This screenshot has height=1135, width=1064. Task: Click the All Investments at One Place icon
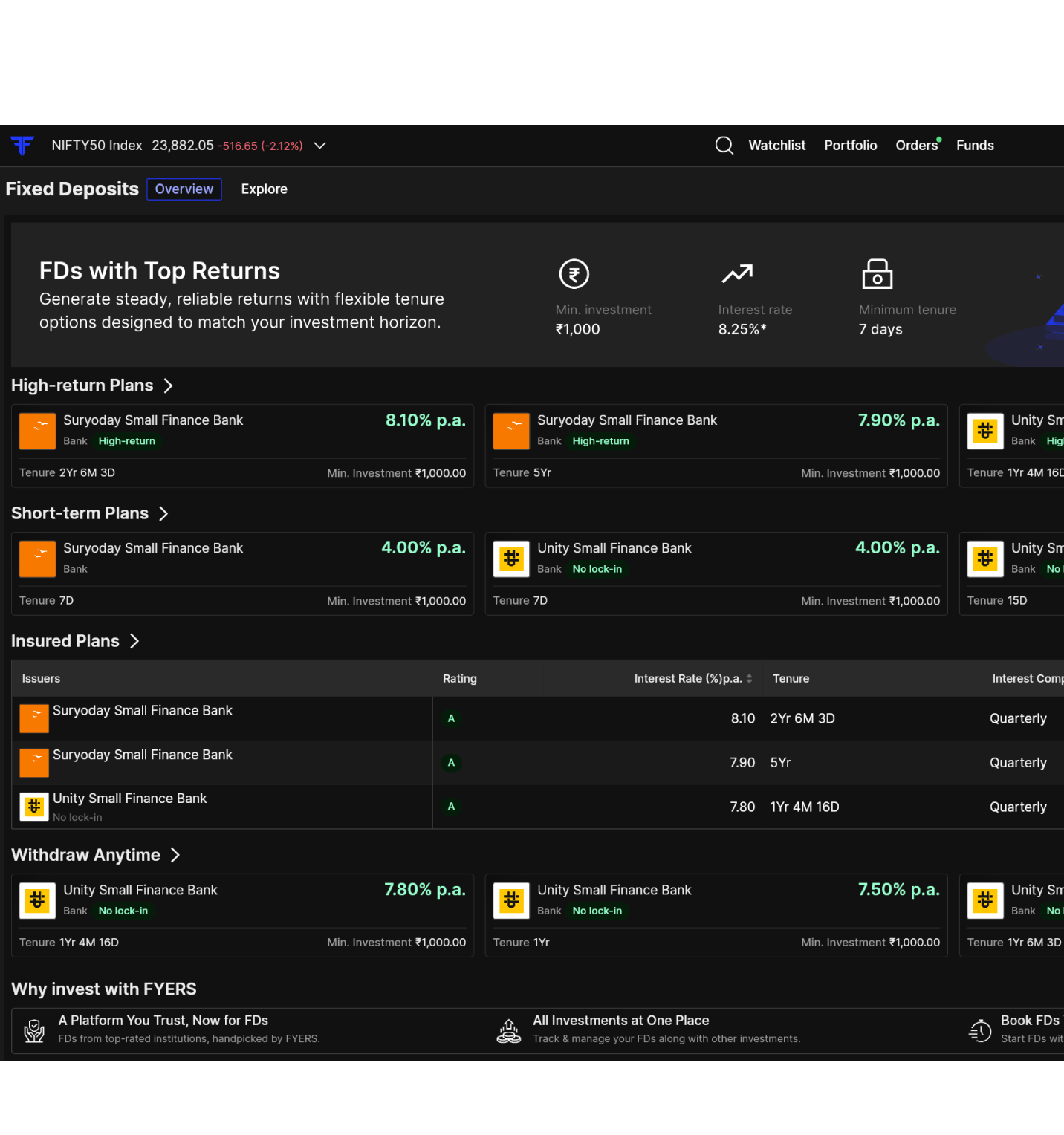pyautogui.click(x=509, y=1030)
